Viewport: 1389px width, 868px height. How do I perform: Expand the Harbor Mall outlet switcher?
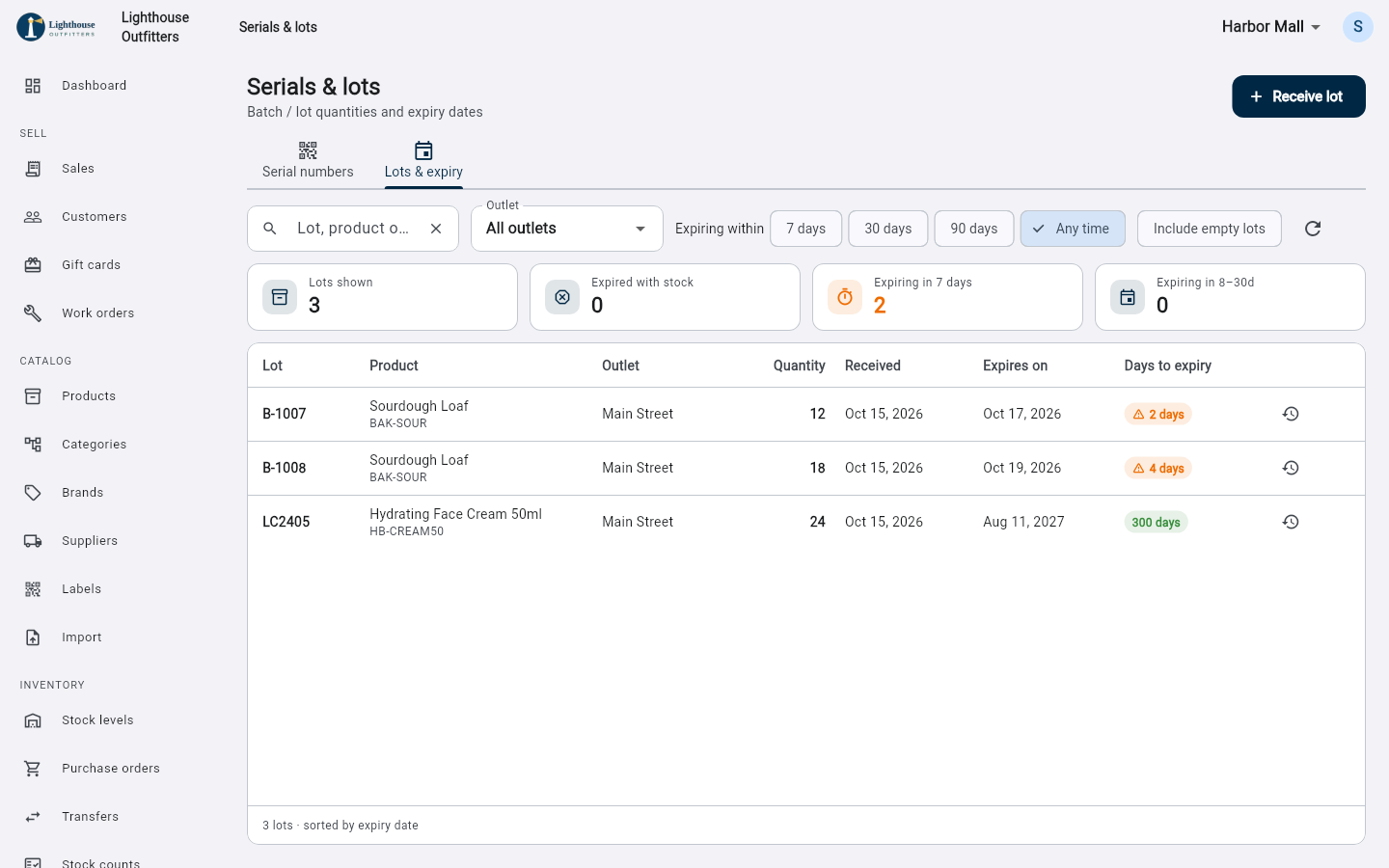point(1271,27)
